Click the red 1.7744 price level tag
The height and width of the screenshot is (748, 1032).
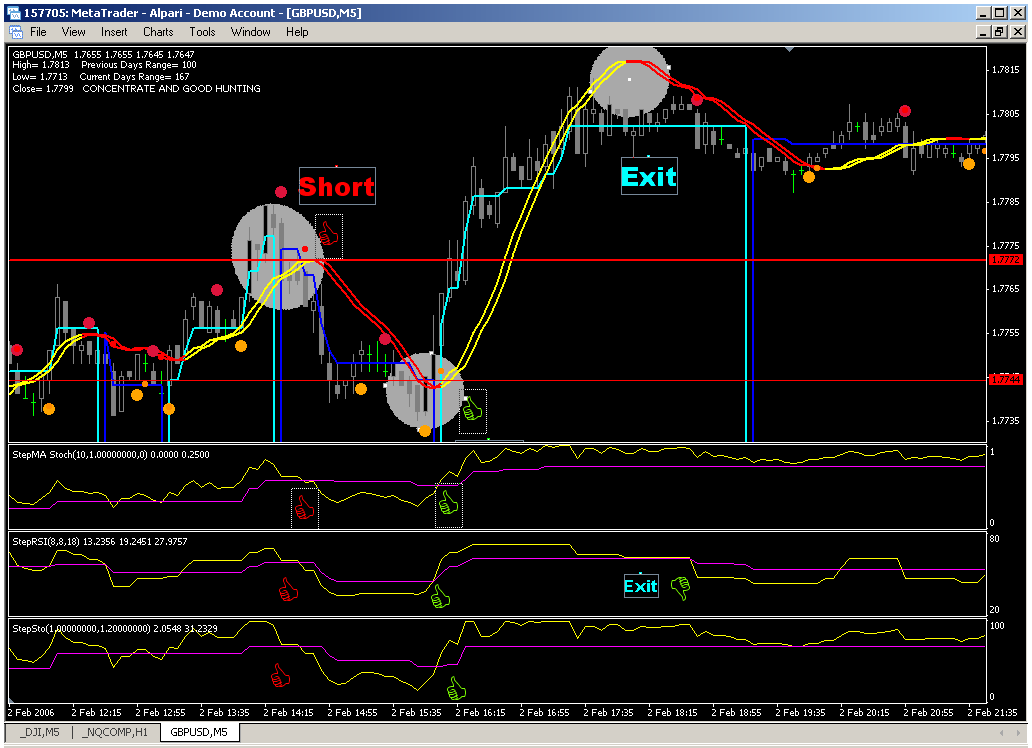[1006, 379]
